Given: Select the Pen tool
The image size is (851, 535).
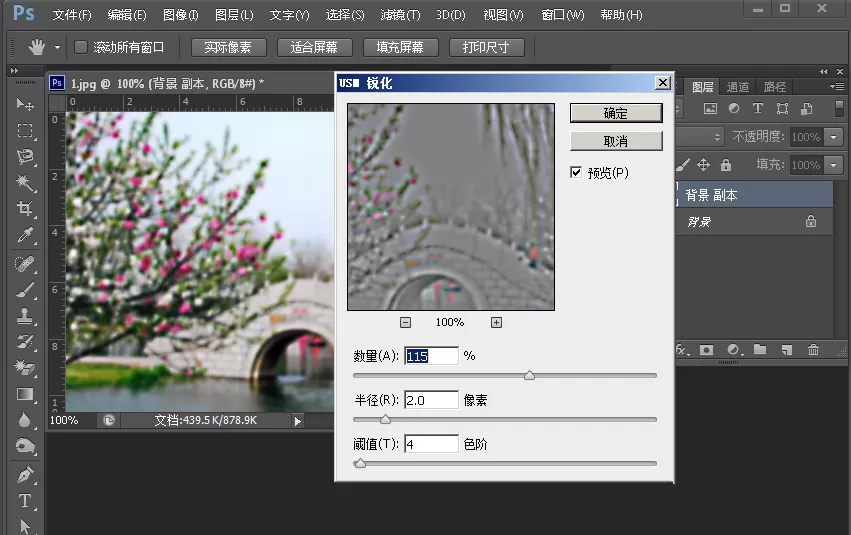Looking at the screenshot, I should tap(24, 474).
